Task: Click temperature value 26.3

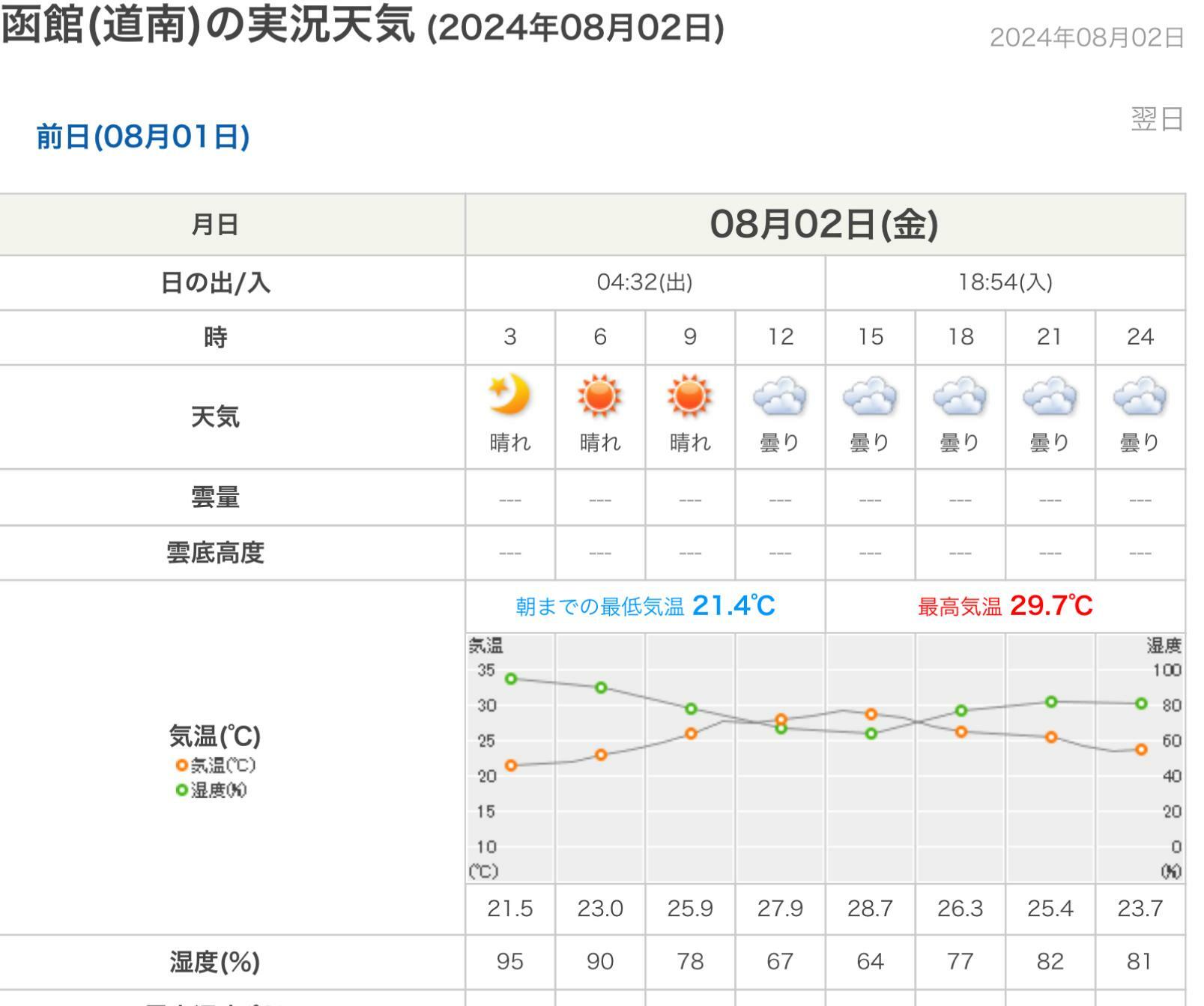Action: tap(960, 909)
